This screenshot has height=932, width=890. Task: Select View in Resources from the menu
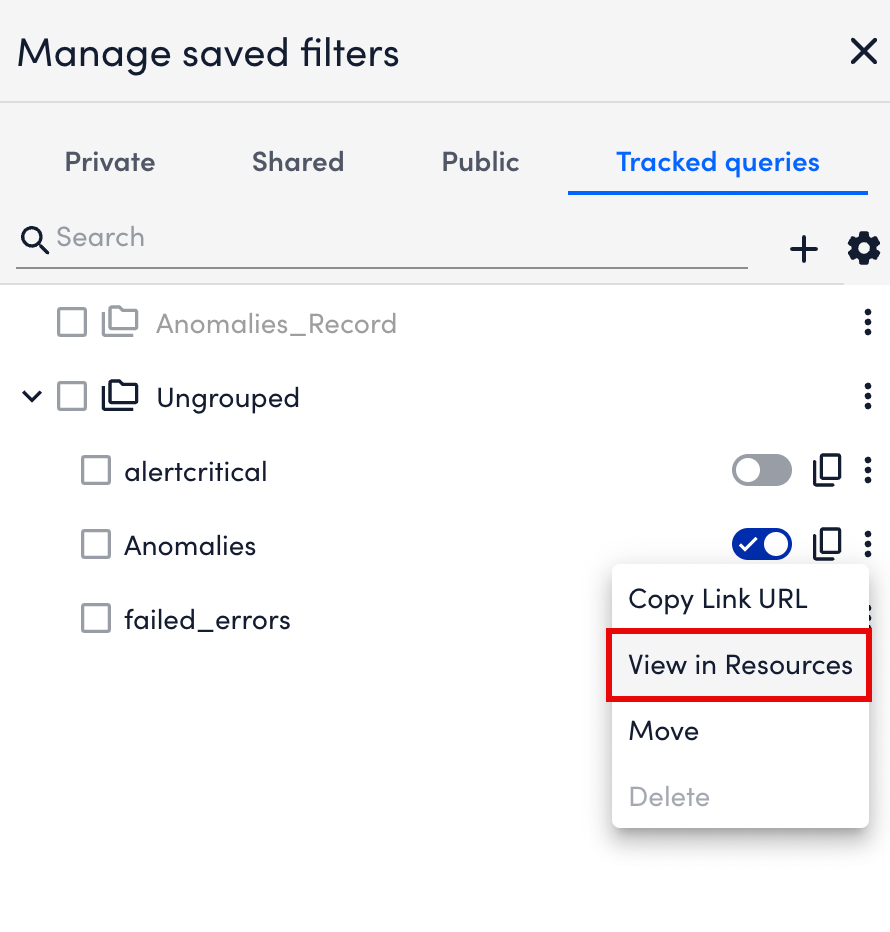pos(739,665)
